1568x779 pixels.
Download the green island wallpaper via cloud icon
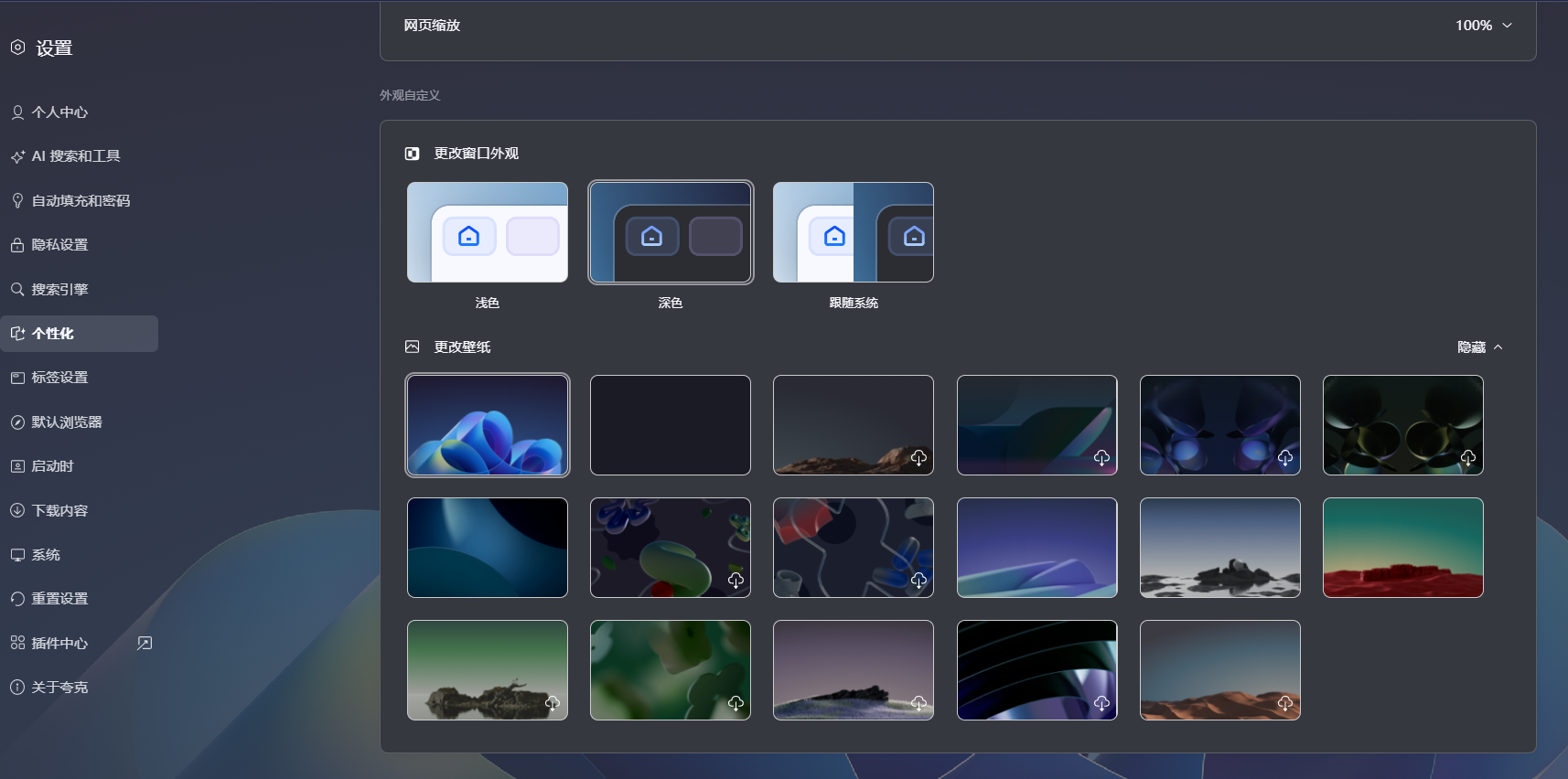point(553,703)
